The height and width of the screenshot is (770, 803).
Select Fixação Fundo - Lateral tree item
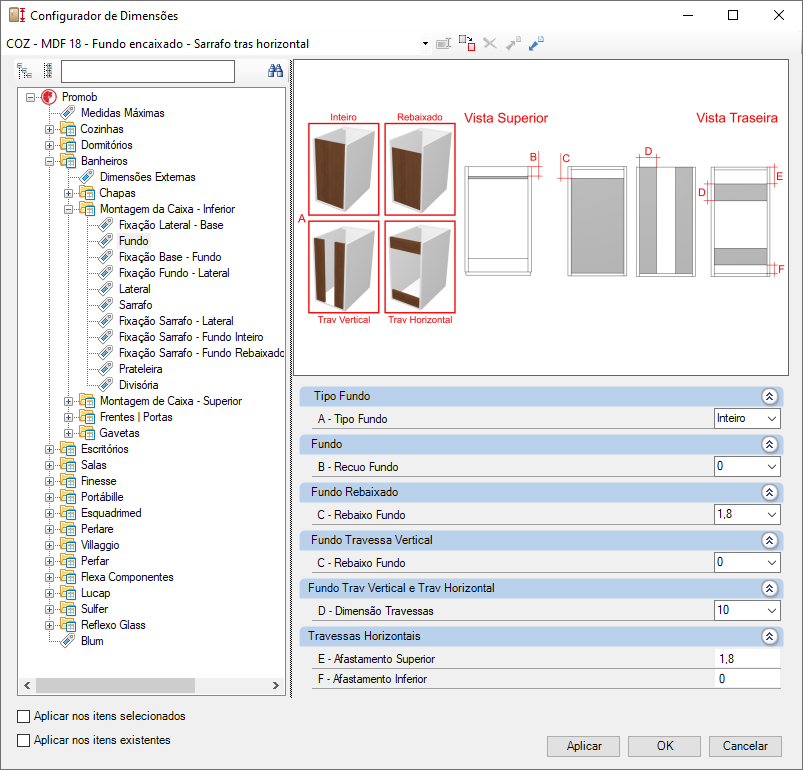[174, 273]
